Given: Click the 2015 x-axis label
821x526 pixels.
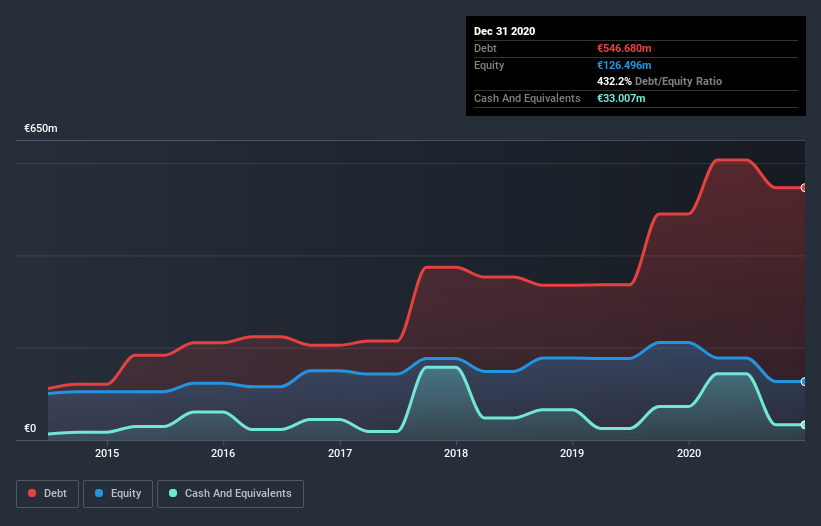Looking at the screenshot, I should [x=107, y=453].
